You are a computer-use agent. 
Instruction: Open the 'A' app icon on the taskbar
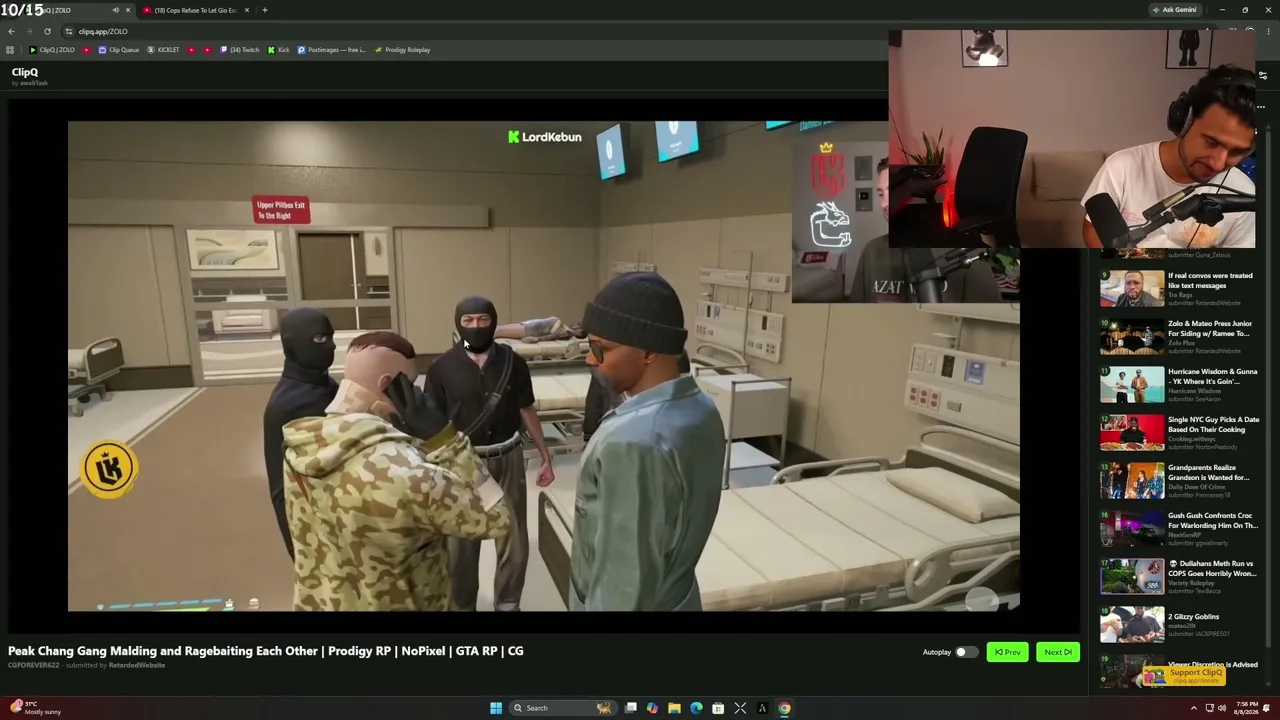762,708
